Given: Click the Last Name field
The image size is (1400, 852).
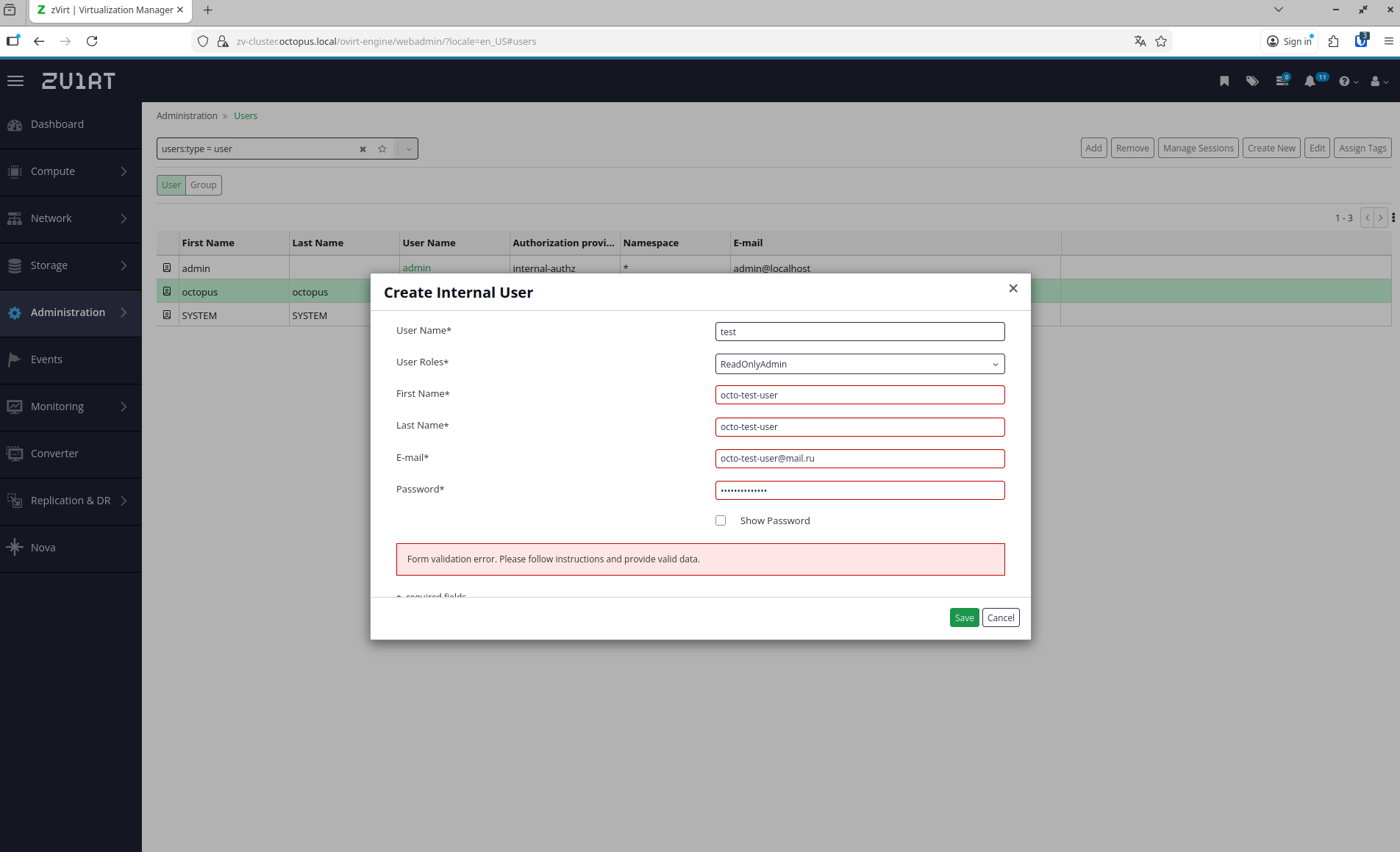Looking at the screenshot, I should tap(860, 427).
